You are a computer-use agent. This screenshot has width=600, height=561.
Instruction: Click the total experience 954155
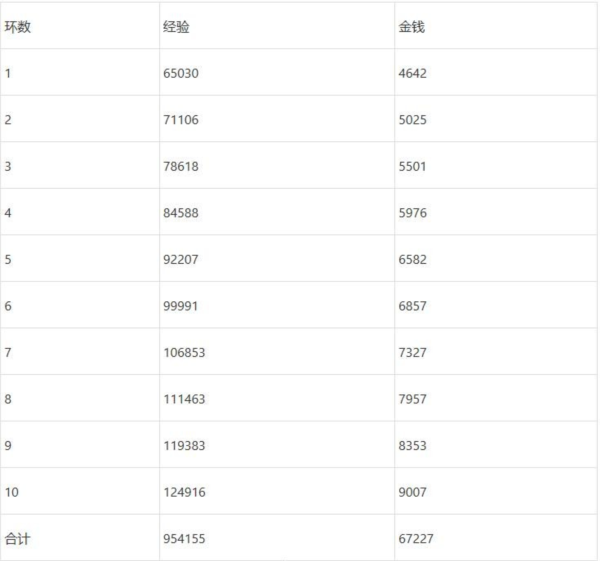click(x=184, y=538)
